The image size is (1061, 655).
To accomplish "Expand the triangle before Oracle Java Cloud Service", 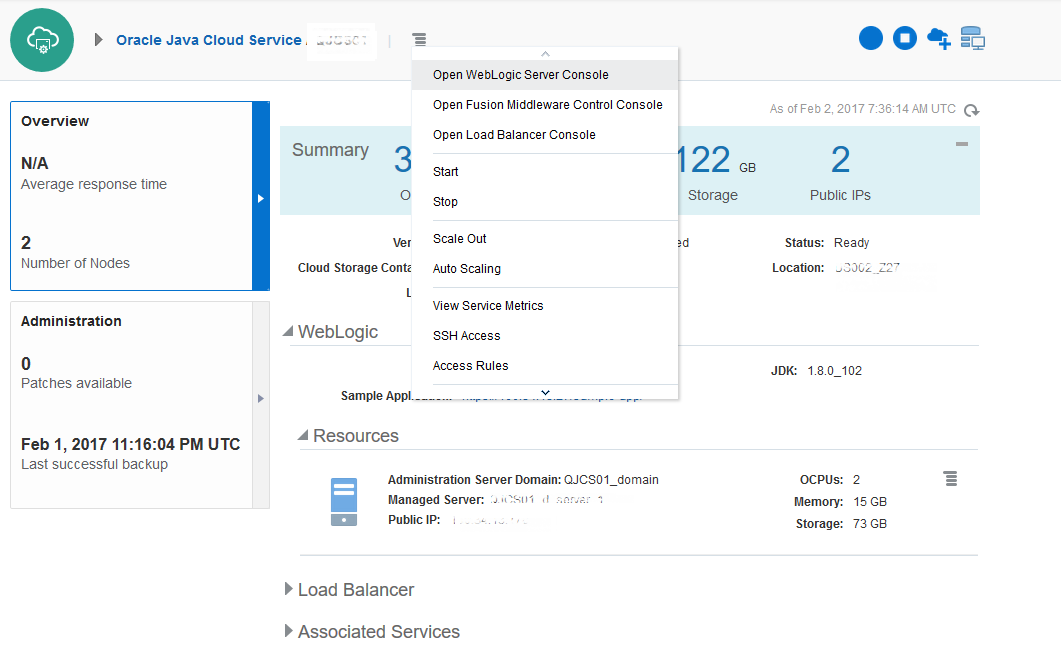I will point(99,40).
